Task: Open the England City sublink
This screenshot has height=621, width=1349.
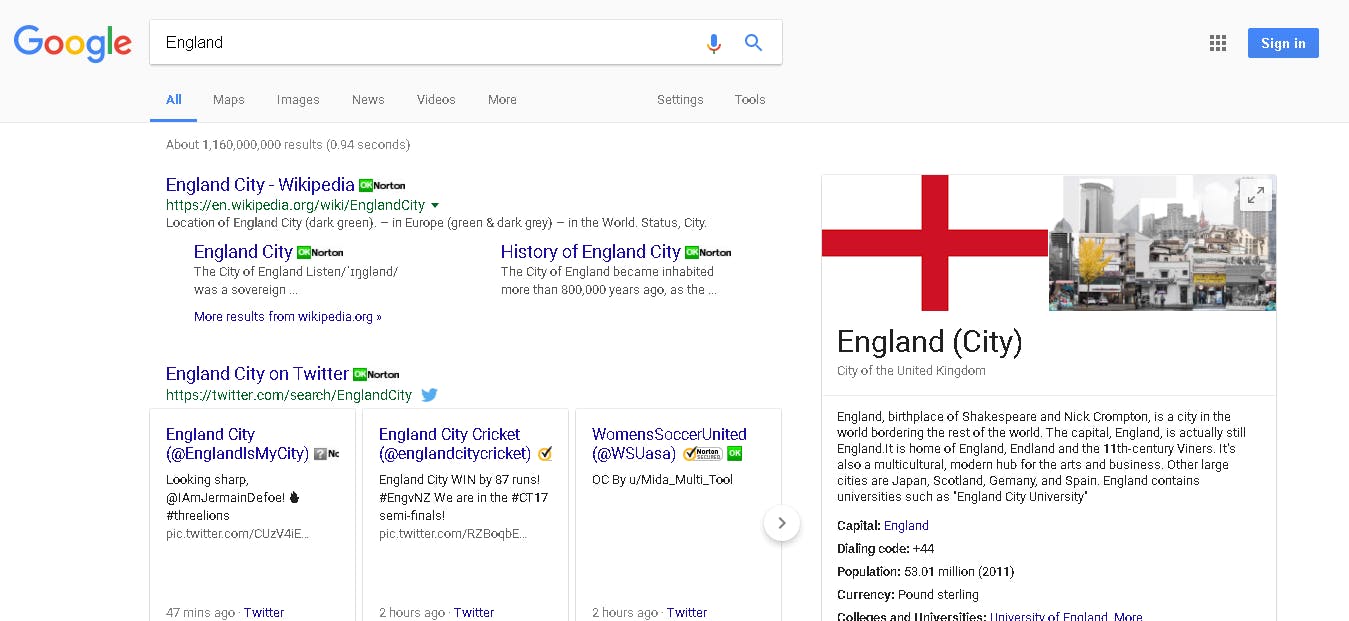Action: (243, 251)
